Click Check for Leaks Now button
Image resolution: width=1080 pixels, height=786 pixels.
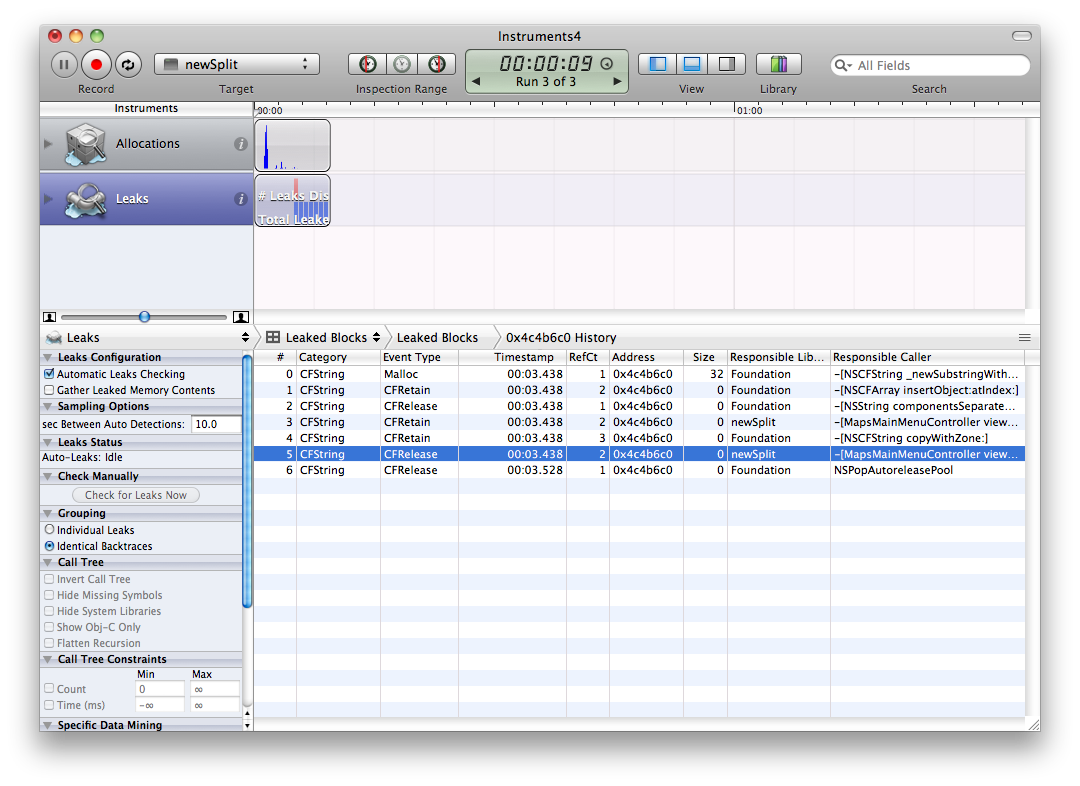[x=136, y=495]
